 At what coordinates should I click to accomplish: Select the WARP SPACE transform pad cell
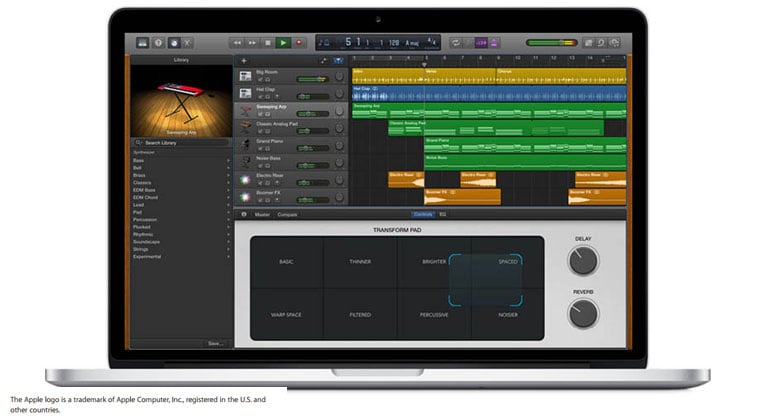(x=286, y=314)
